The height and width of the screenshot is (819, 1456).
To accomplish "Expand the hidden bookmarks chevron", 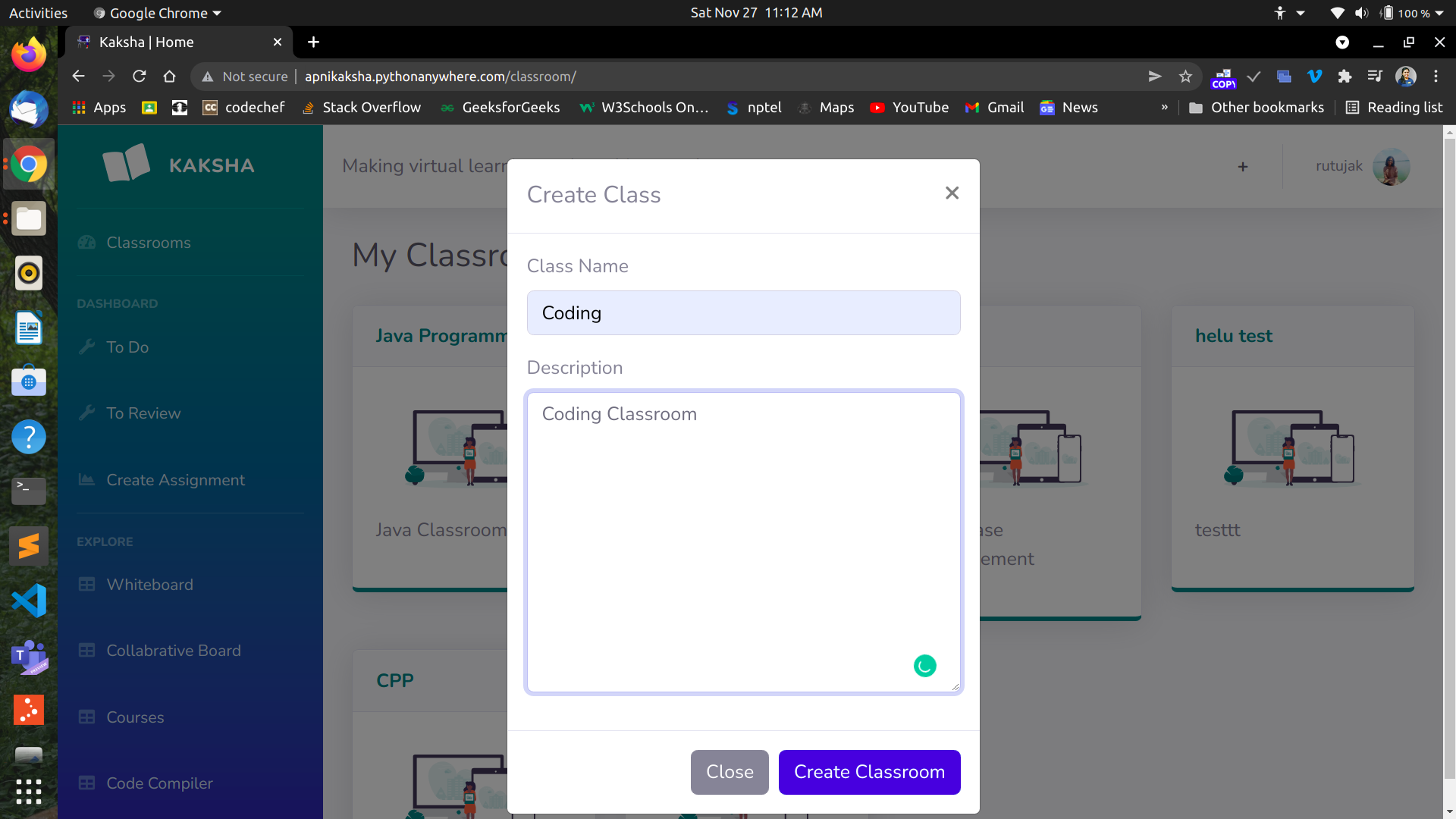I will (1164, 108).
